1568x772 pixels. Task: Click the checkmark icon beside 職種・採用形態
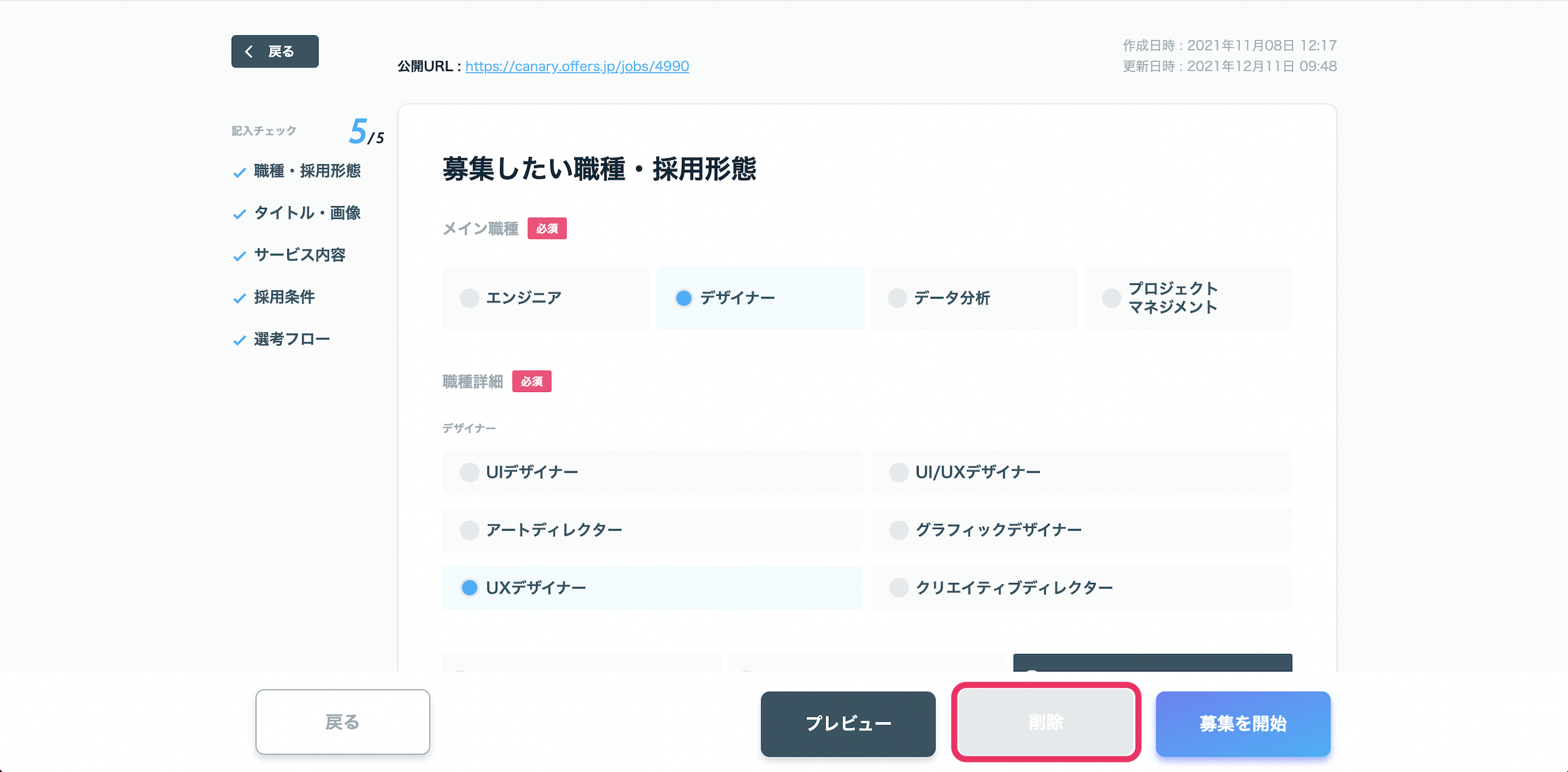coord(240,173)
